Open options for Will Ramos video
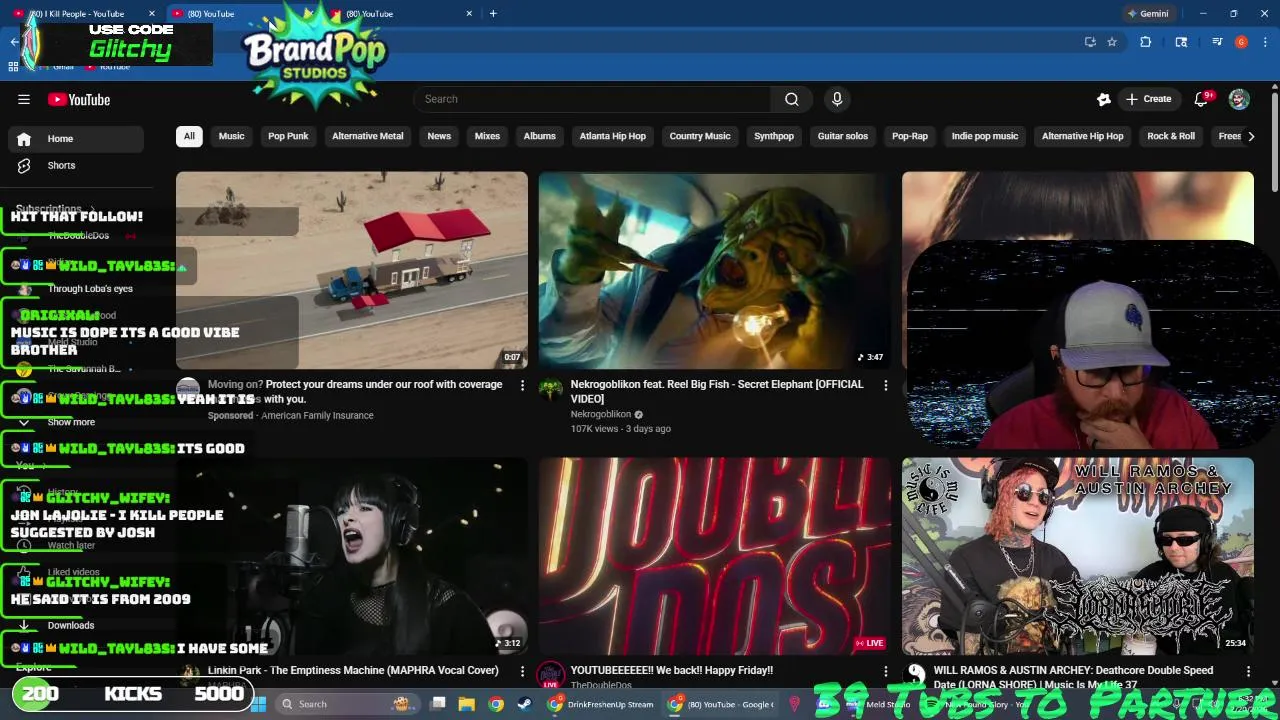The image size is (1280, 720). [x=1248, y=671]
